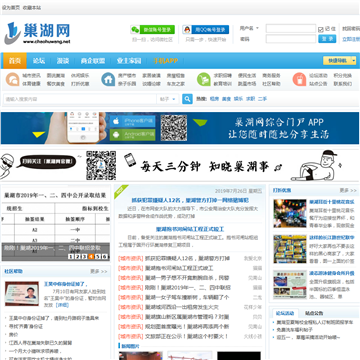Click the blue house category icon
The image size is (360, 360).
(x=108, y=79)
